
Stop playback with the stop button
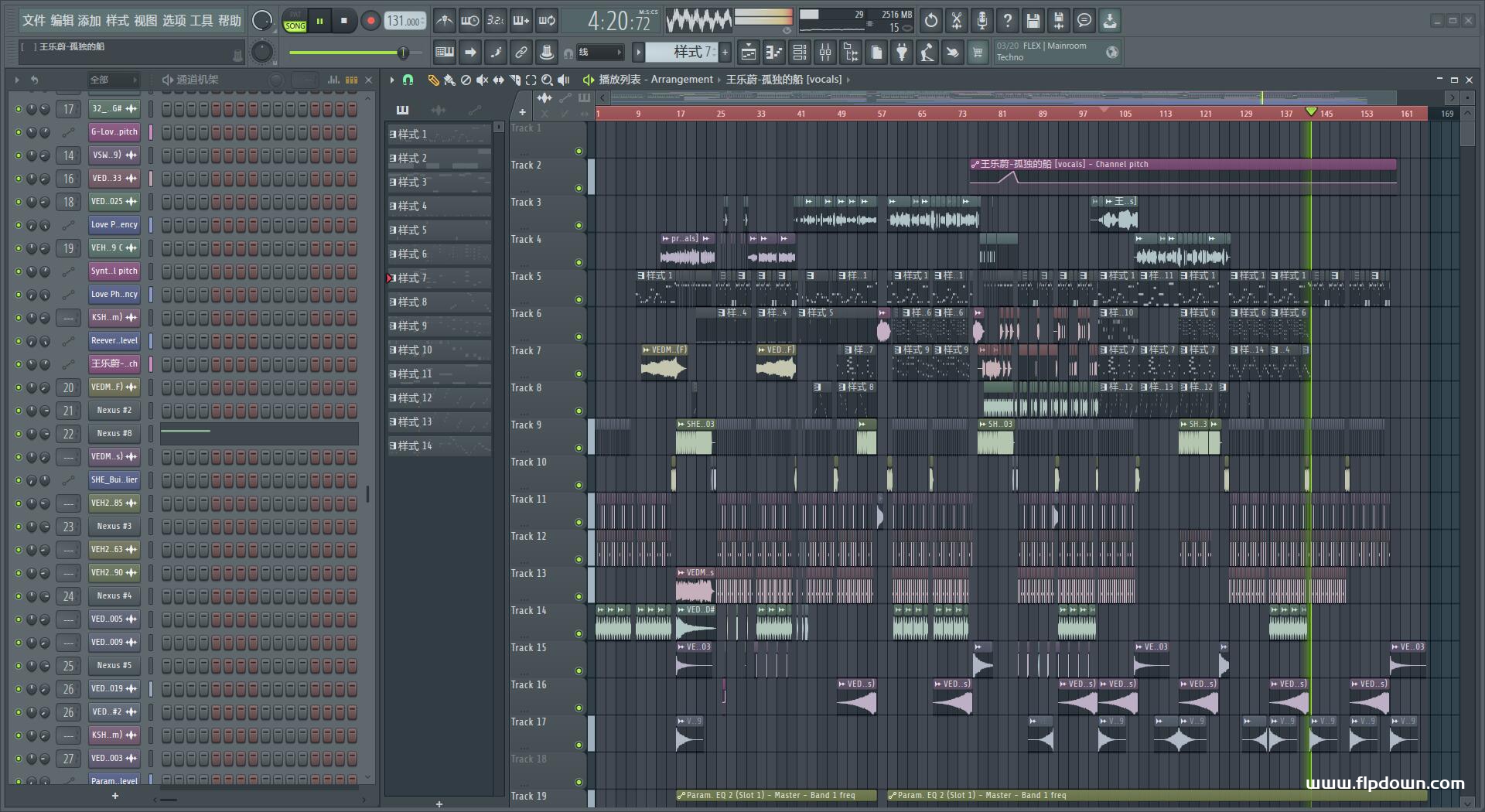[x=344, y=21]
